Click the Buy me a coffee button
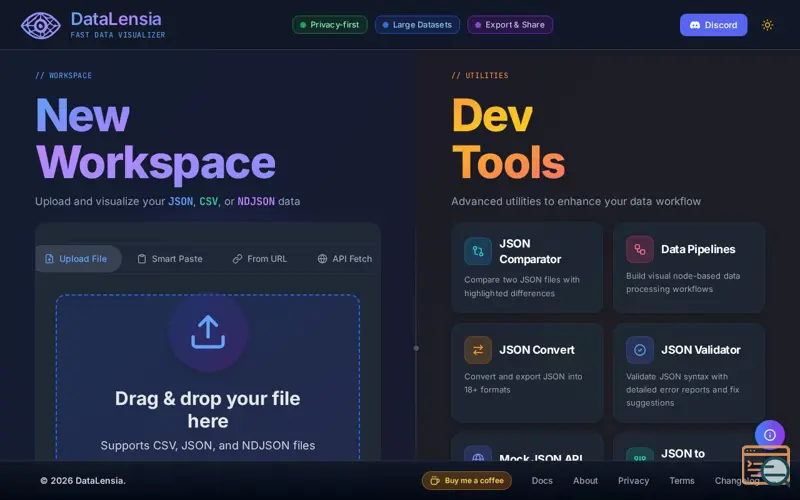The width and height of the screenshot is (800, 500). (x=467, y=481)
